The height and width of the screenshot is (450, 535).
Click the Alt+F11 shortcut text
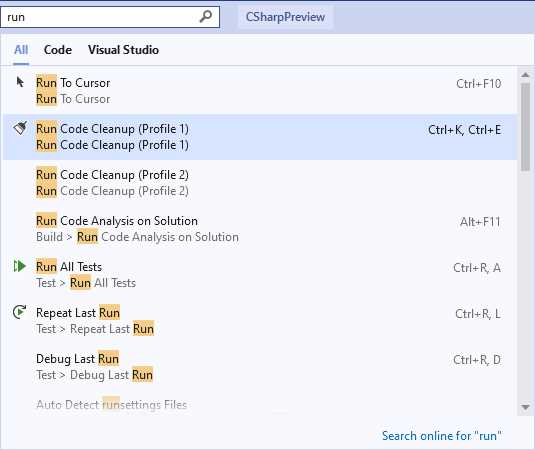[480, 222]
